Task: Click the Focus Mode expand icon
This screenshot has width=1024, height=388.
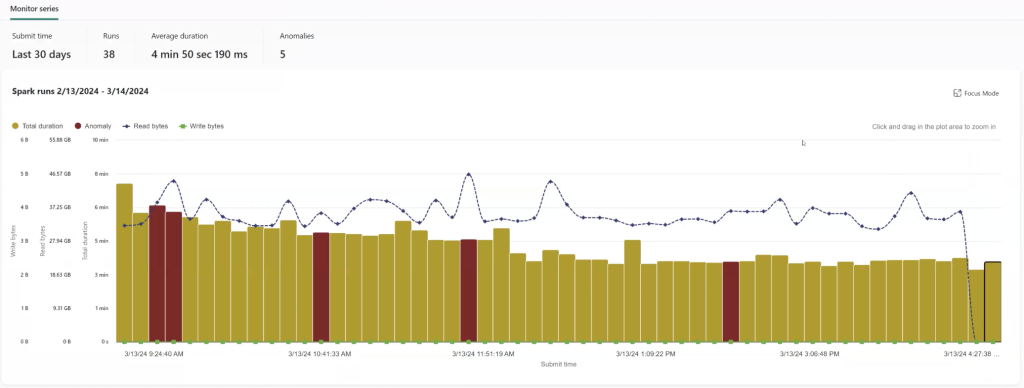Action: (x=957, y=93)
